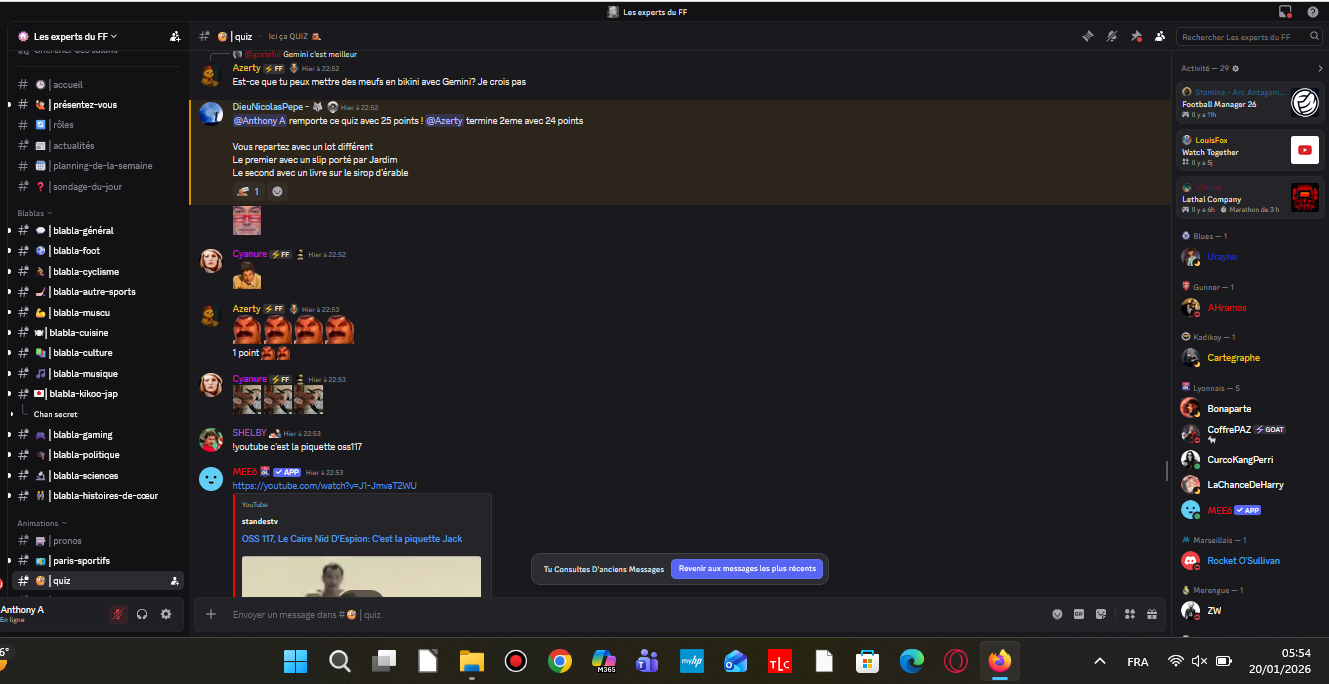Screen dimensions: 1329x684
Task: Click the gift icon in message bar
Action: coord(1152,614)
